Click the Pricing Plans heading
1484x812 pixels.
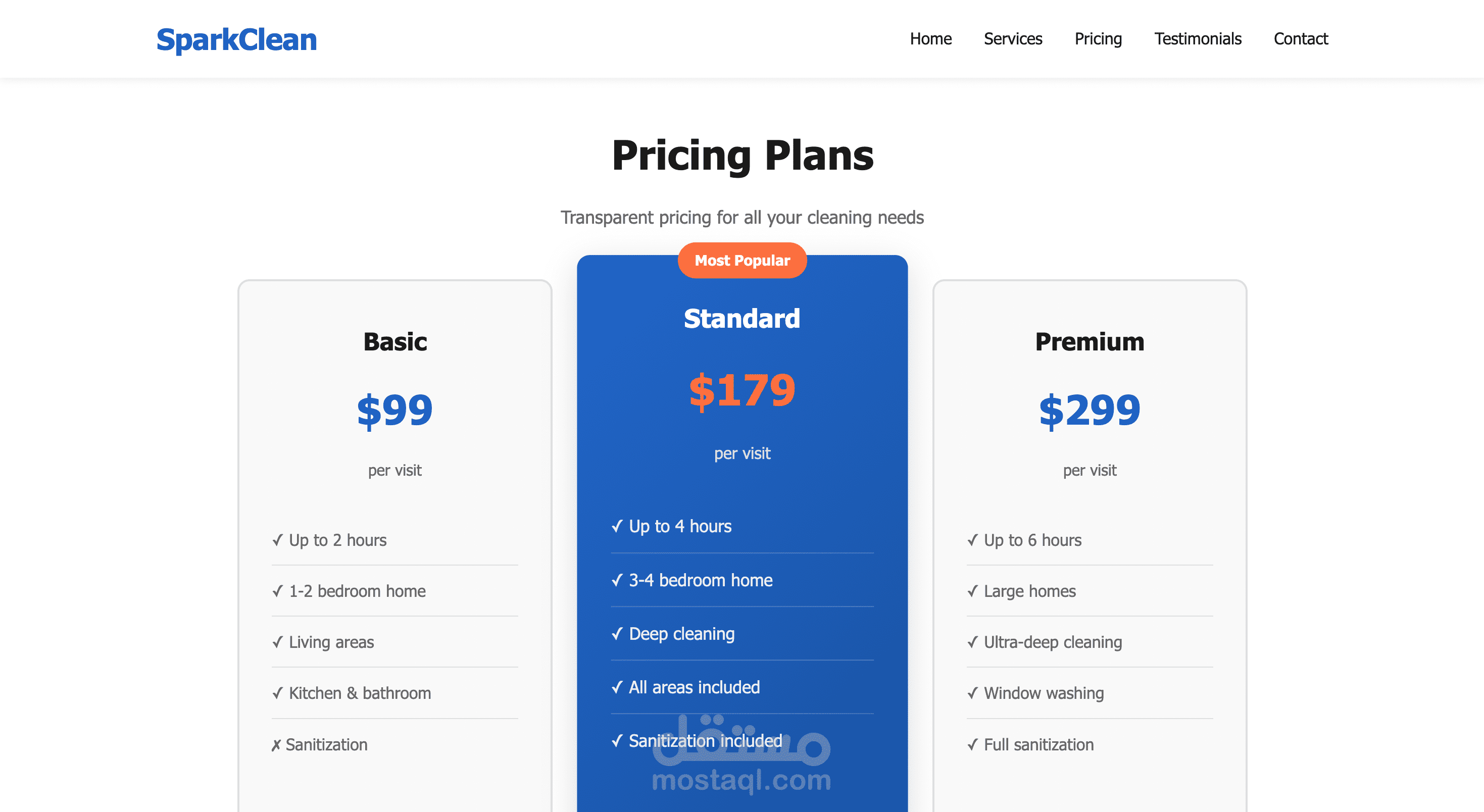coord(742,156)
